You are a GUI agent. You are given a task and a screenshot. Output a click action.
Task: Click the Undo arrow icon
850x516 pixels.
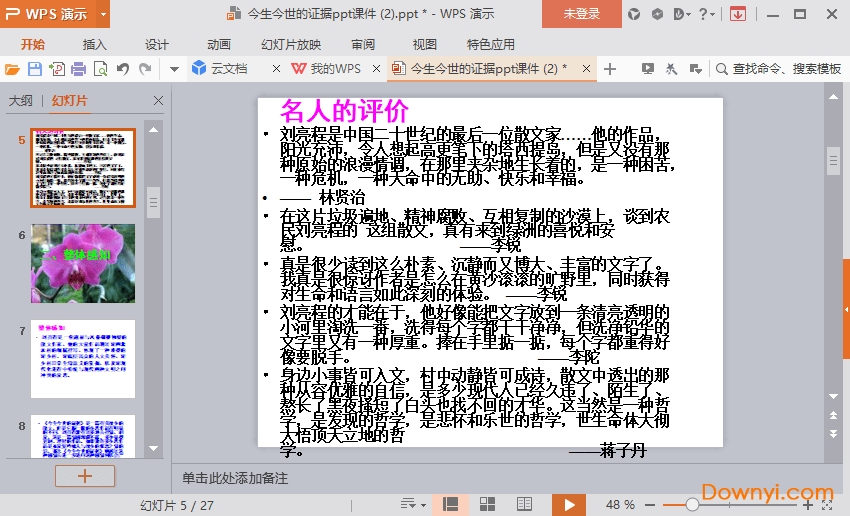[122, 69]
